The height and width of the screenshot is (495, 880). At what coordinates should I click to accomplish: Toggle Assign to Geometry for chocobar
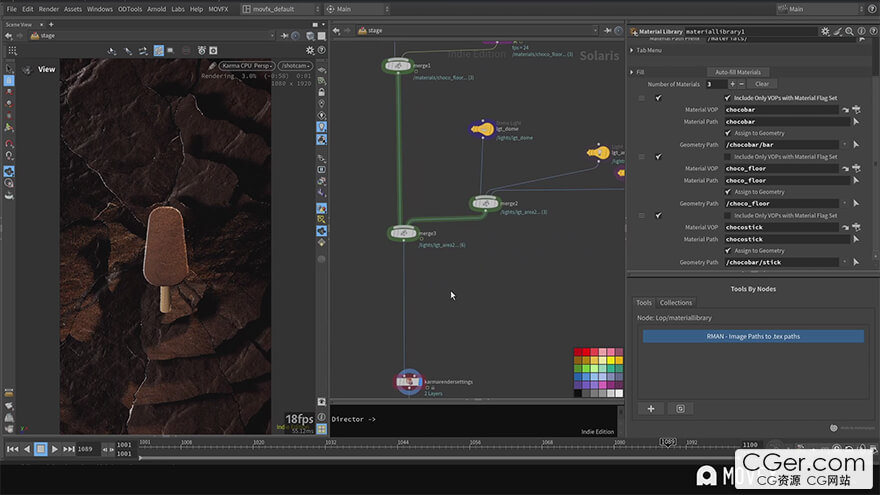pos(728,133)
